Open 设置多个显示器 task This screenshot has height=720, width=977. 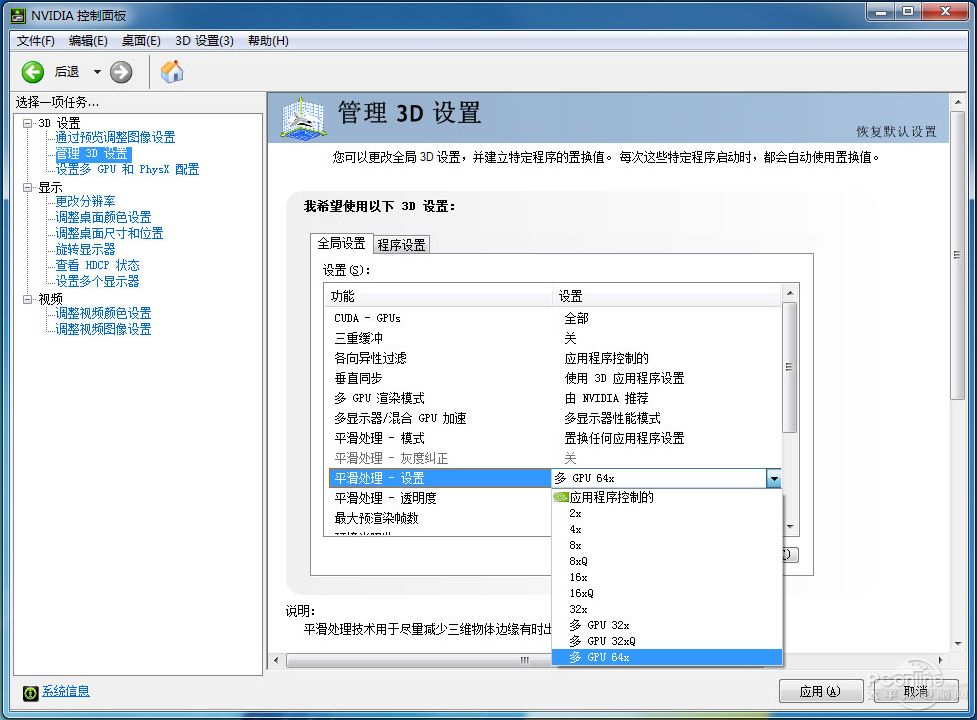(97, 281)
